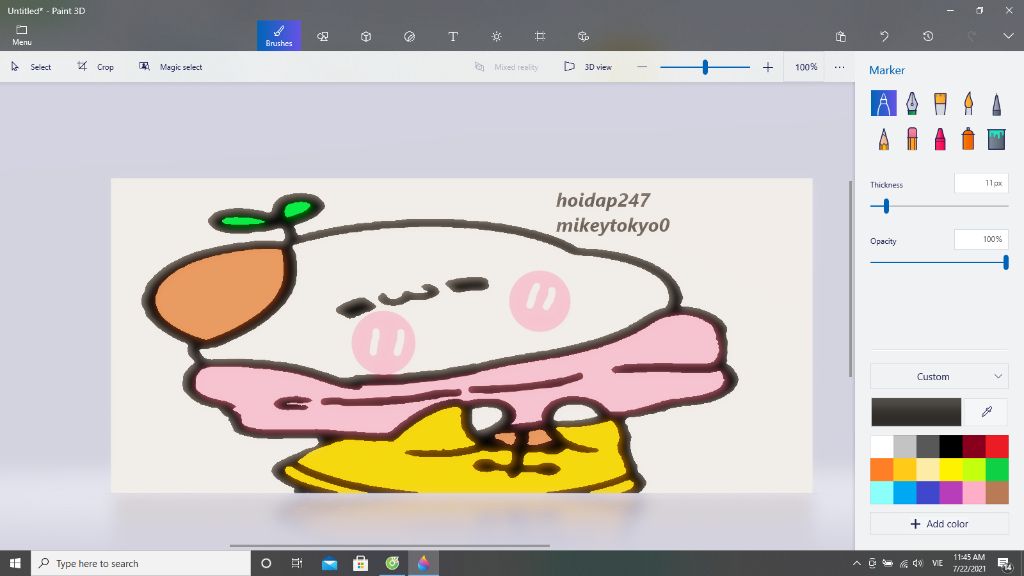Select the Watercolor brush
Viewport: 1024px width, 576px height.
[968, 103]
